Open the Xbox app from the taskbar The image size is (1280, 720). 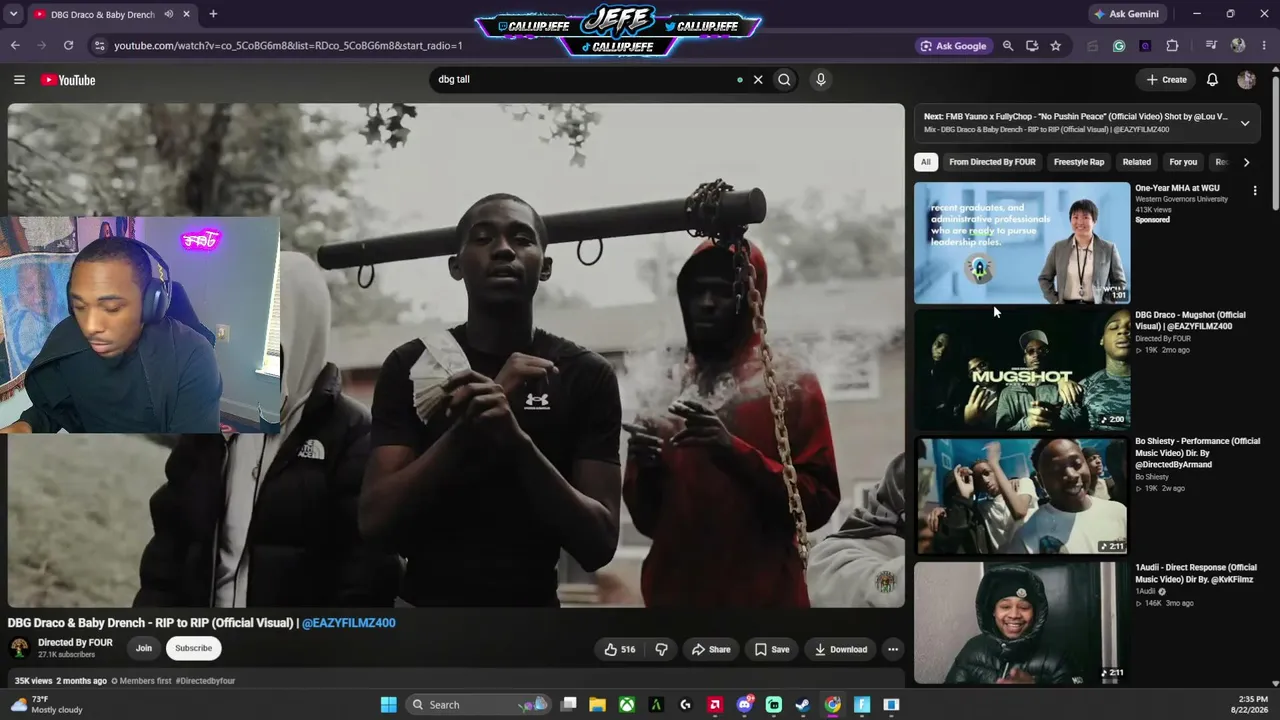coord(626,705)
